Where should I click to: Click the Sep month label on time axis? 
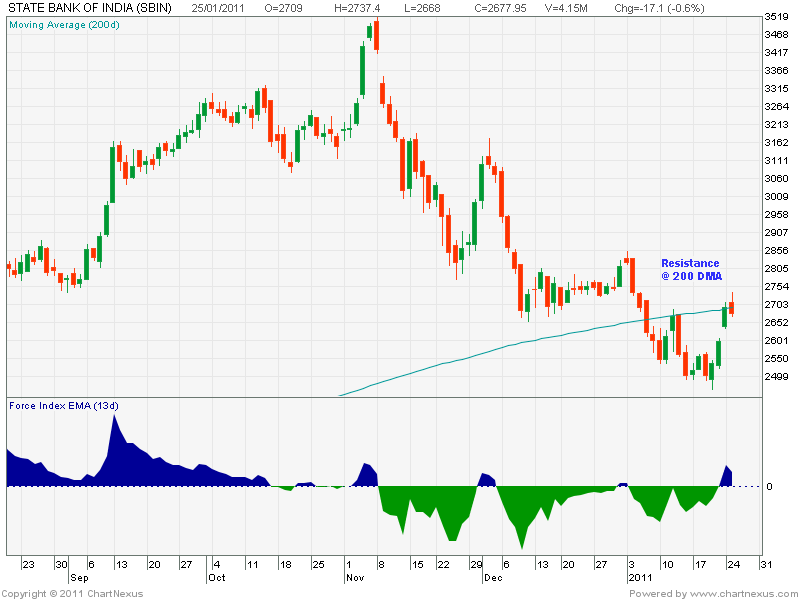tap(79, 578)
